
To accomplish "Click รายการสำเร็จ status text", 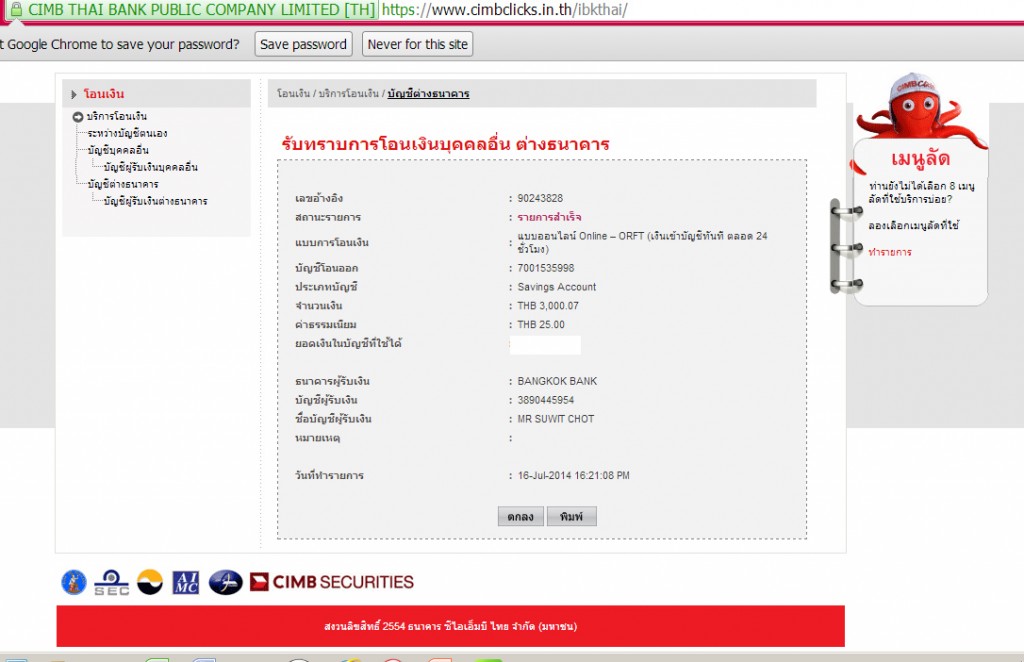I will point(549,217).
